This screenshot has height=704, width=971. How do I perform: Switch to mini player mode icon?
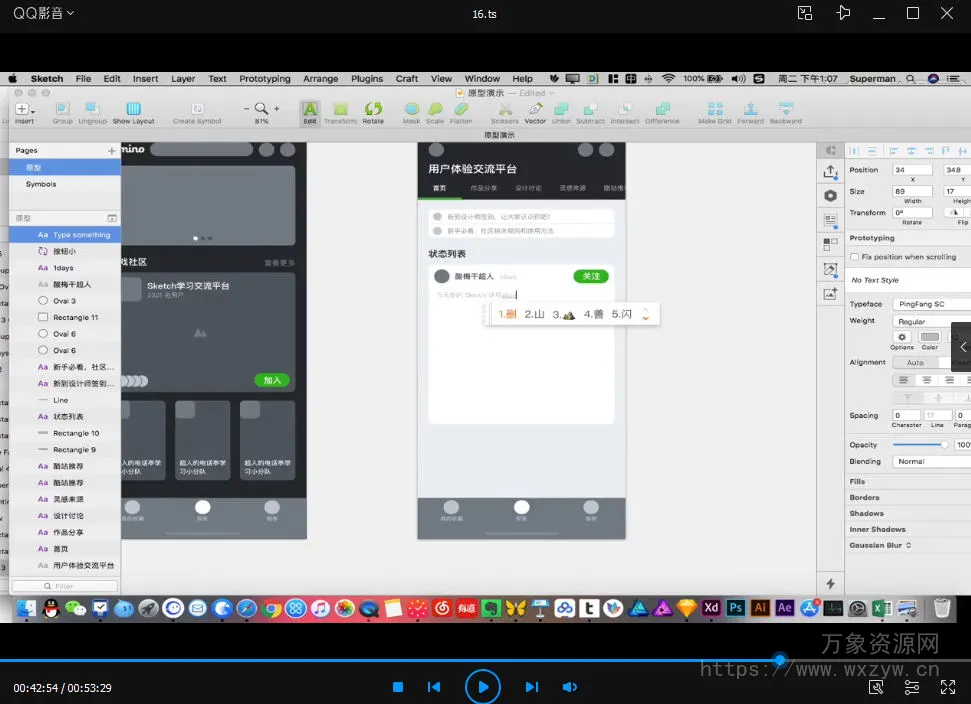[805, 13]
